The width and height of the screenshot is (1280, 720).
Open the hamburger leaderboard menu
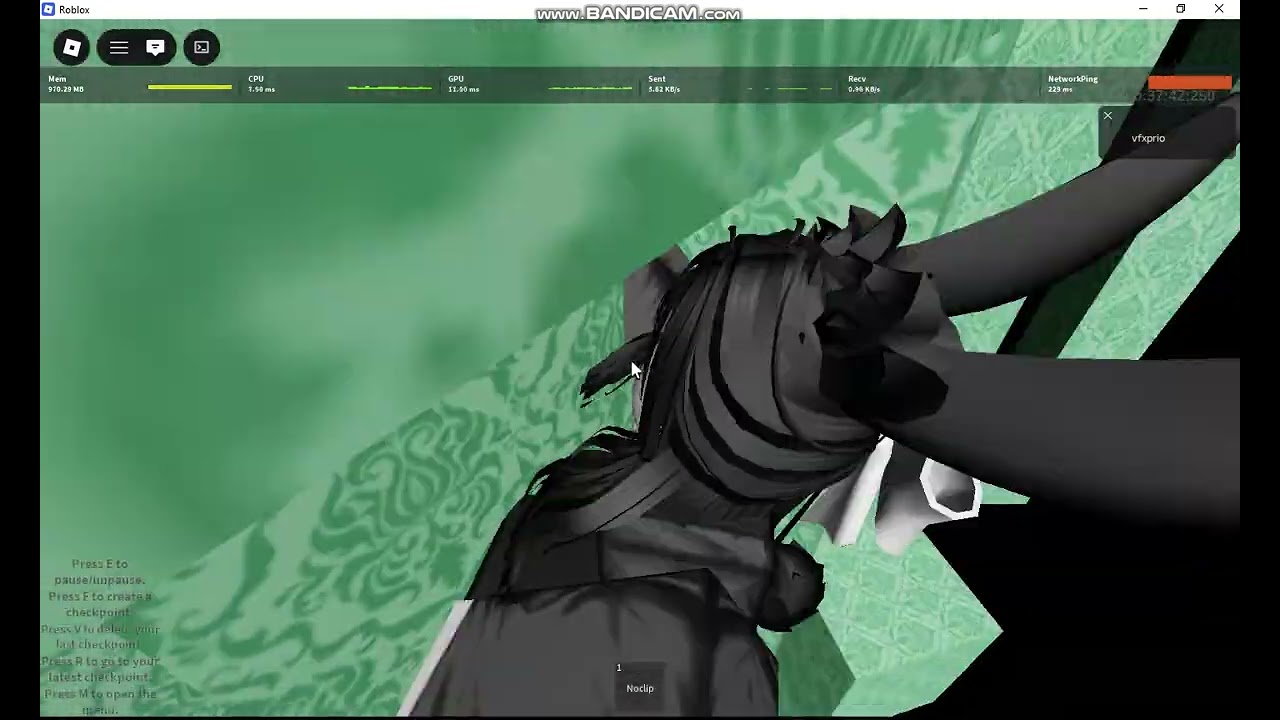point(119,47)
